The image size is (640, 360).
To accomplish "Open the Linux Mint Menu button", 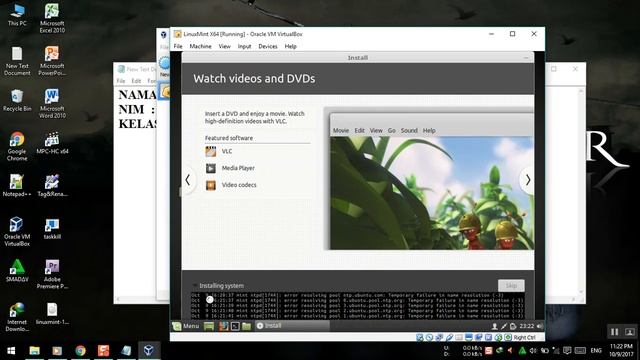I will [x=186, y=326].
